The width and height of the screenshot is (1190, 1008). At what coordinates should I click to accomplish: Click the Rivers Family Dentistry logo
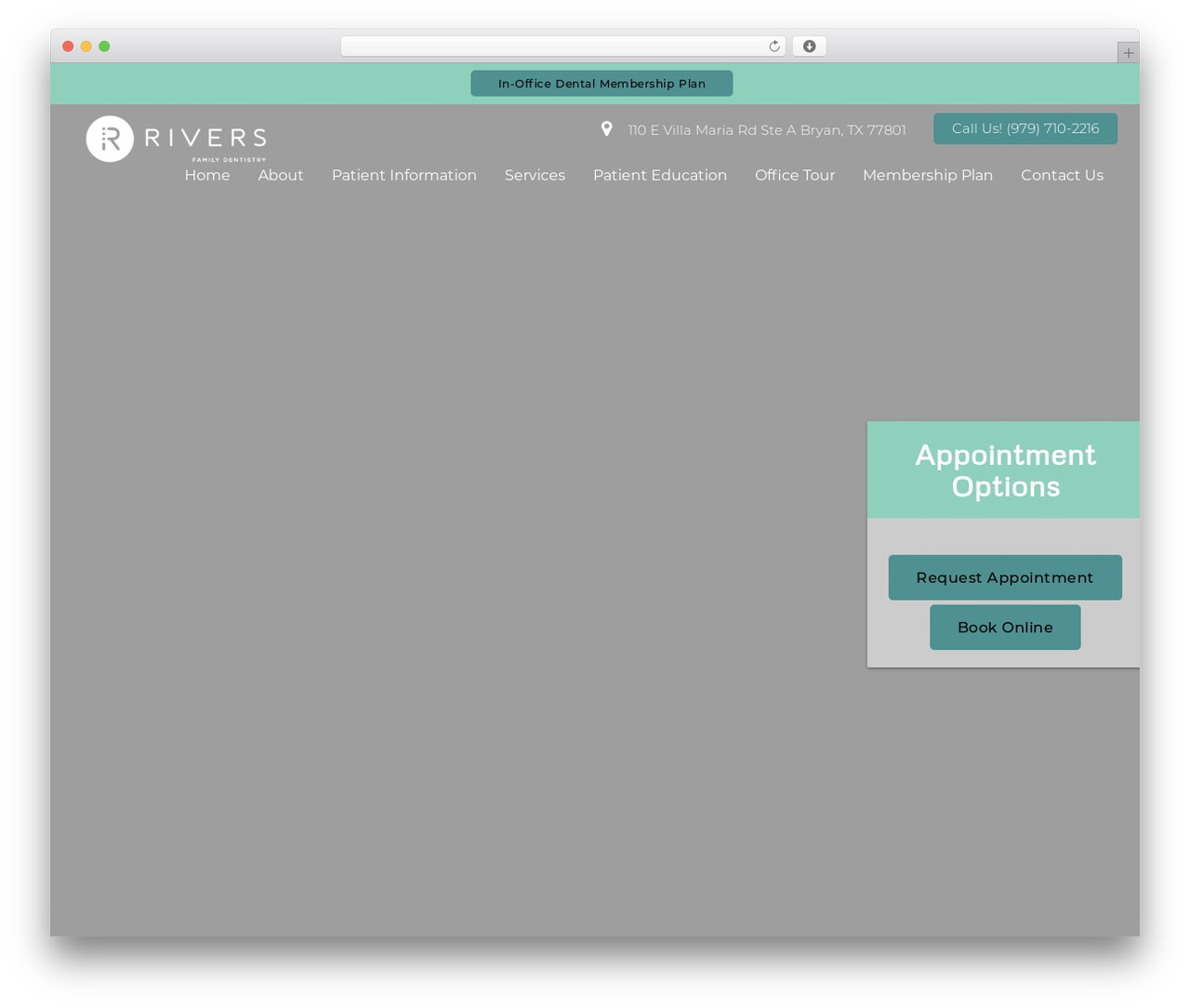[x=176, y=139]
